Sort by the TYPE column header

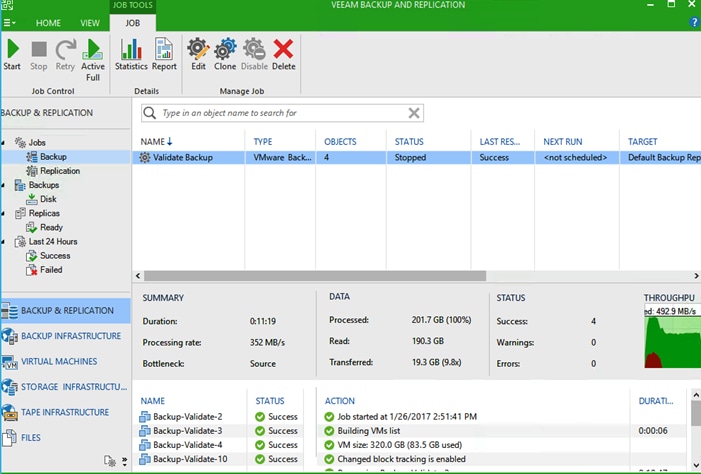tap(263, 142)
